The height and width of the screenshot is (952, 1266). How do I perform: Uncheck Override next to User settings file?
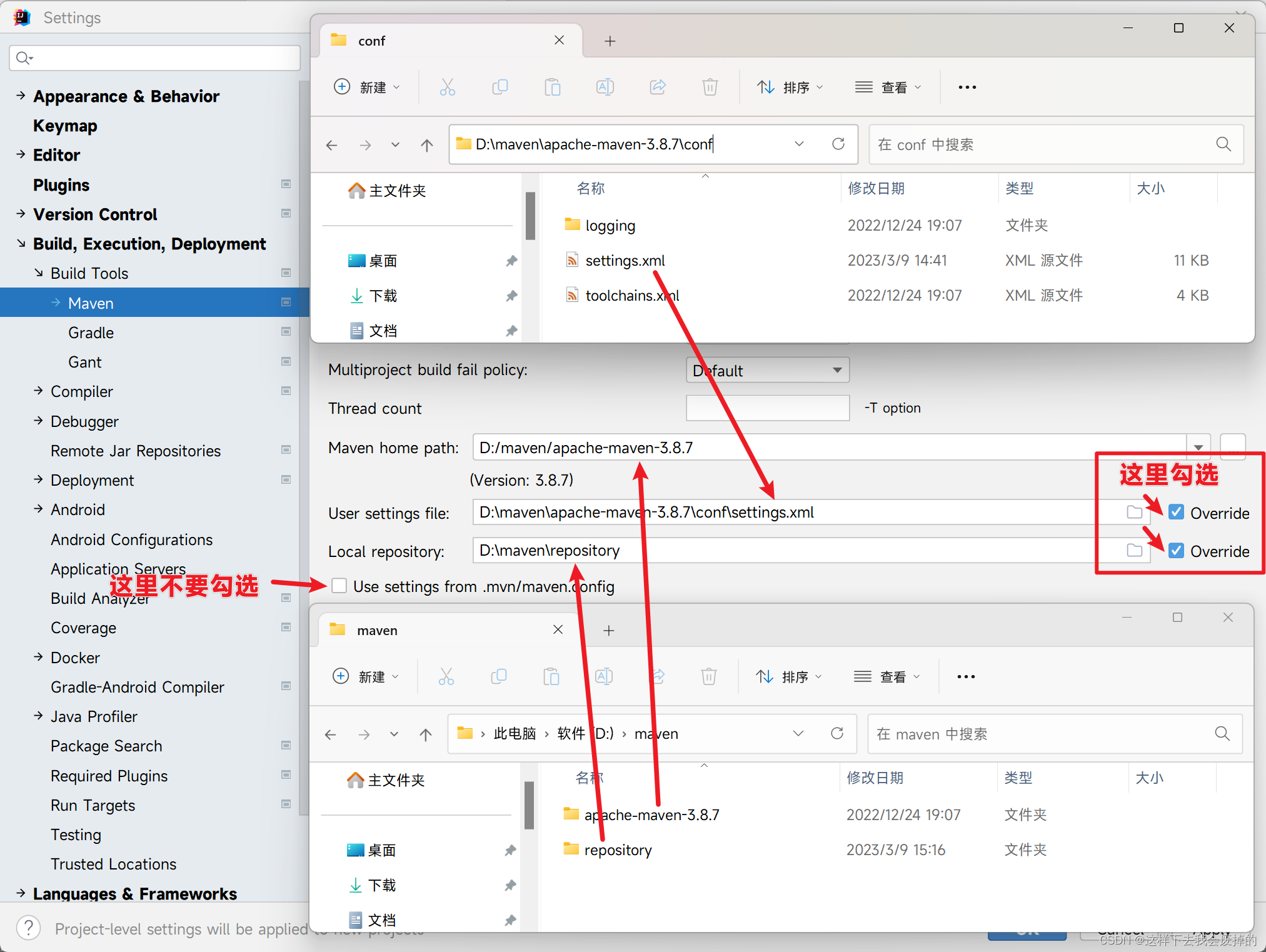pyautogui.click(x=1176, y=511)
